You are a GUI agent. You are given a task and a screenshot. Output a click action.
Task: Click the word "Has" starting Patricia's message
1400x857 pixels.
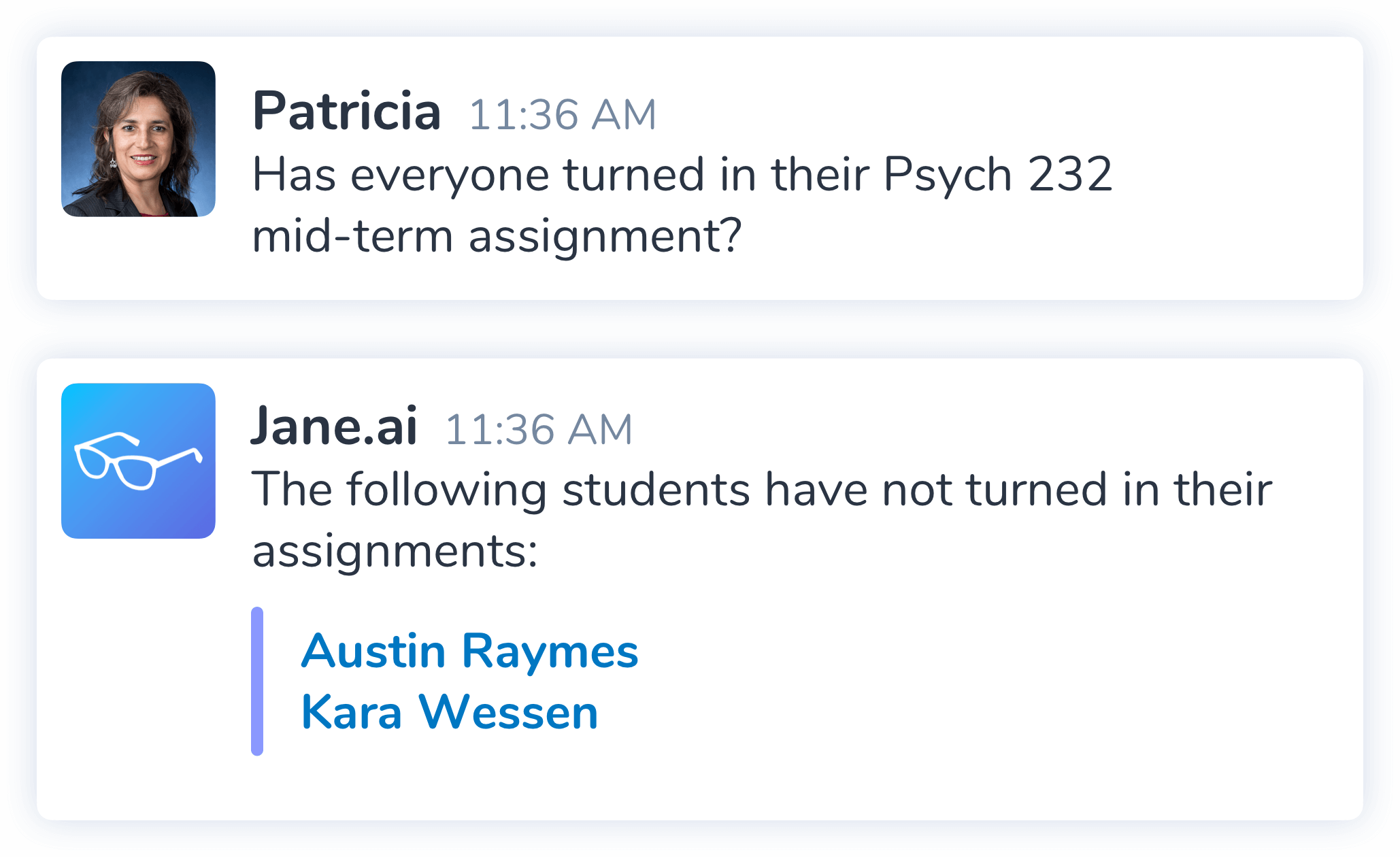[x=294, y=175]
